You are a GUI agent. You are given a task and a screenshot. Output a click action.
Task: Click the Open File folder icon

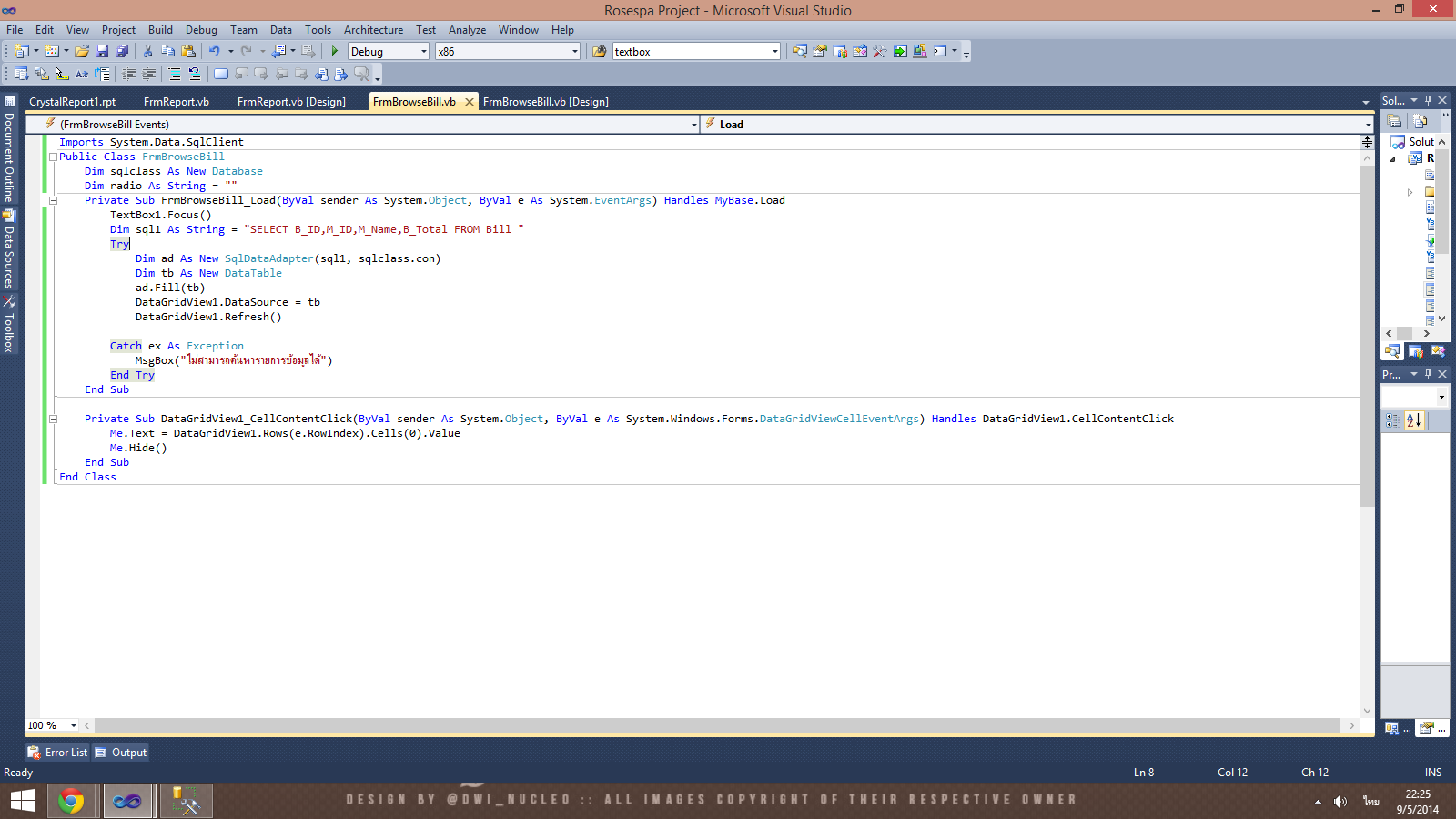pos(82,51)
